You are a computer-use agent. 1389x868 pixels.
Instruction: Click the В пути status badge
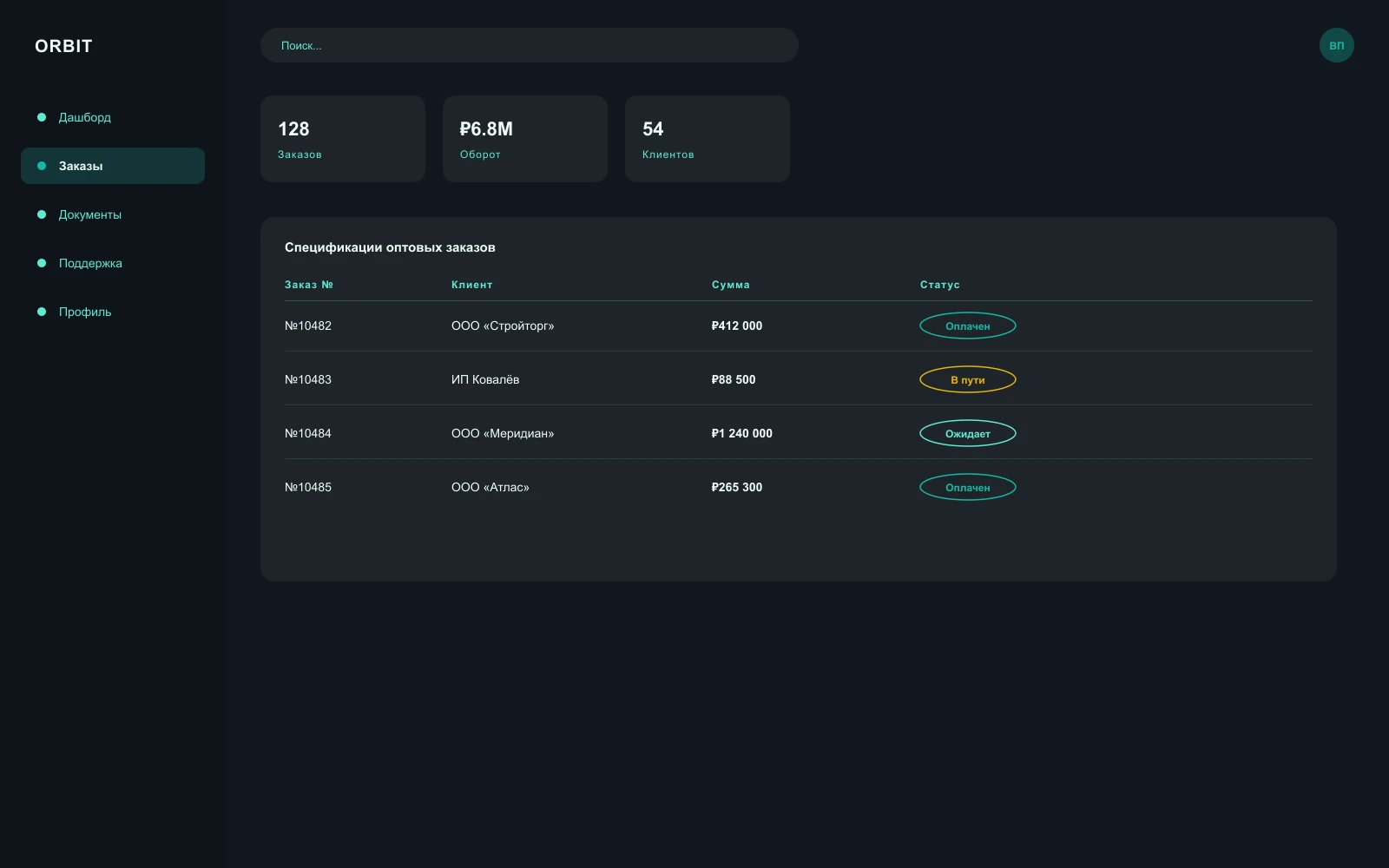tap(968, 379)
